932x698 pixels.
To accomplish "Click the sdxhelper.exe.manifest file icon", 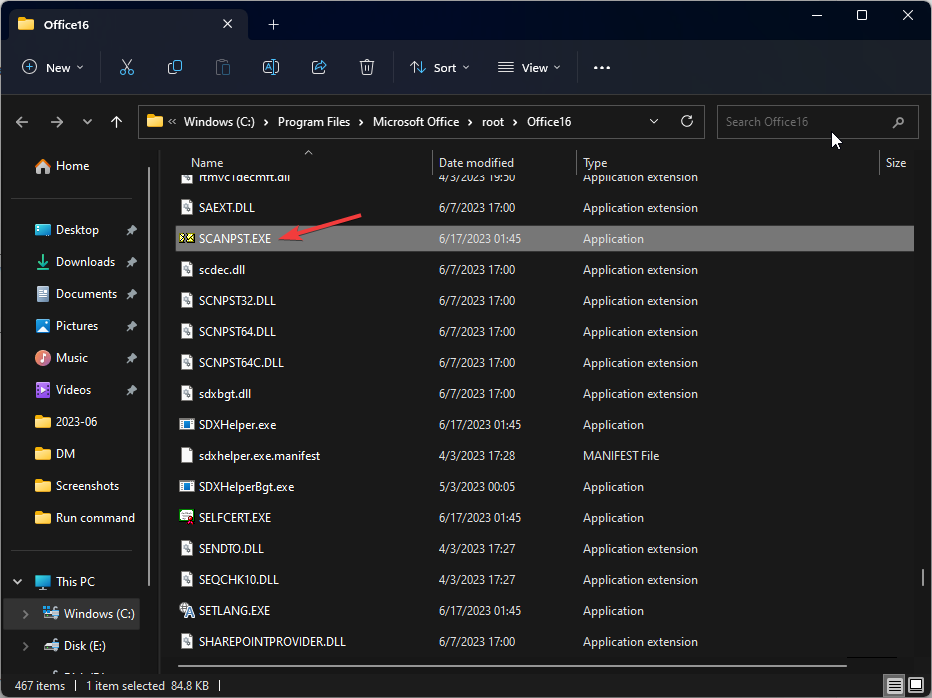I will point(187,455).
